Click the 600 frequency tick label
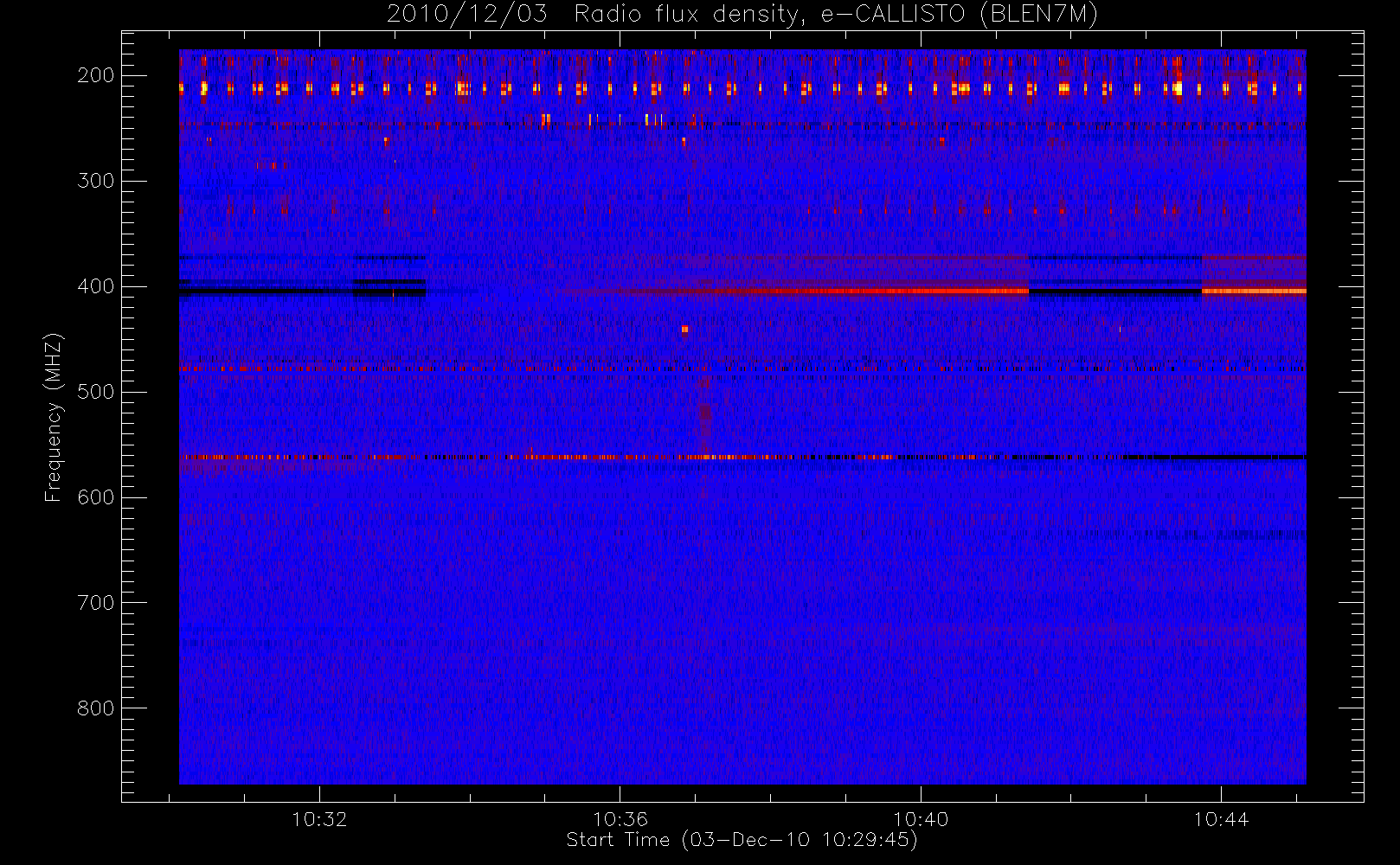 coord(96,497)
